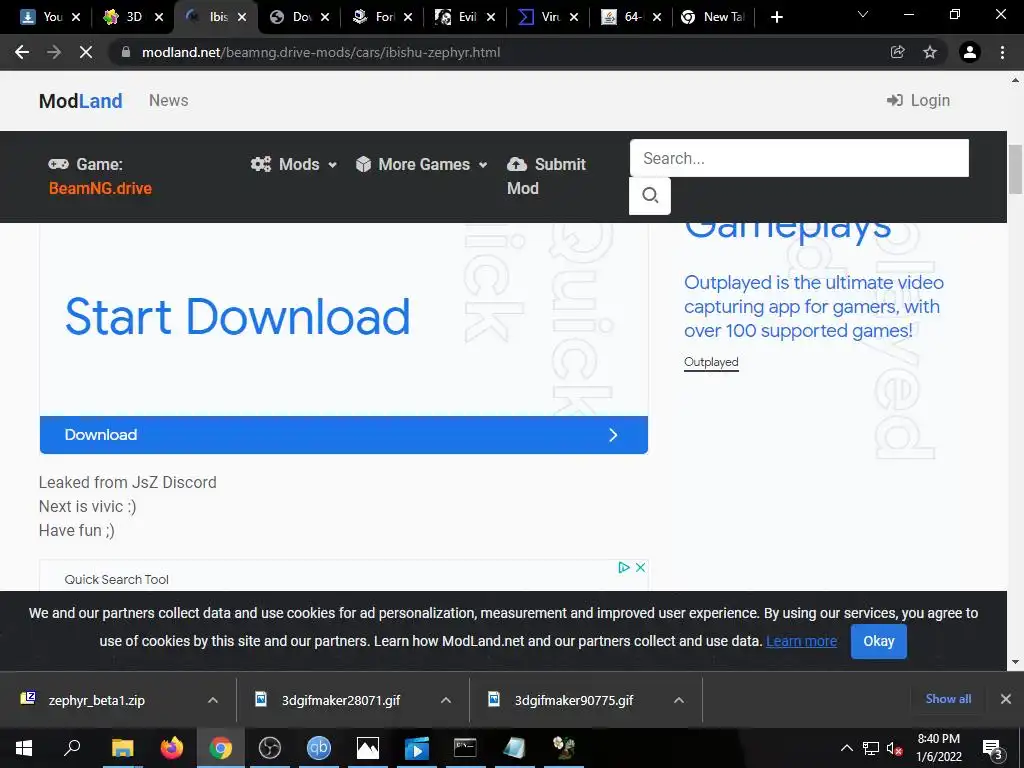Open Windows taskbar search

pyautogui.click(x=72, y=748)
